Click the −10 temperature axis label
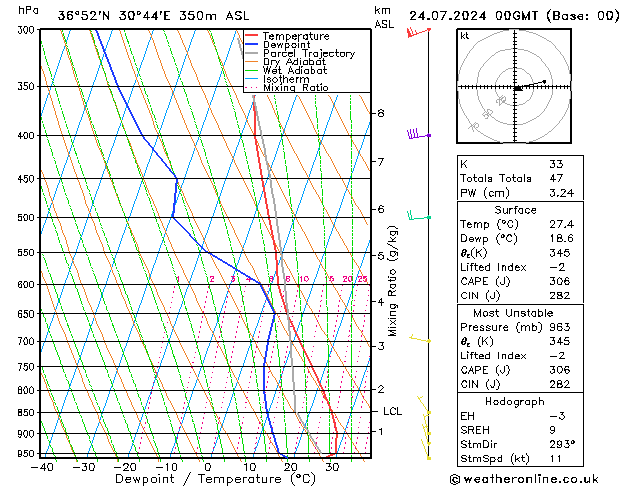 click(166, 467)
